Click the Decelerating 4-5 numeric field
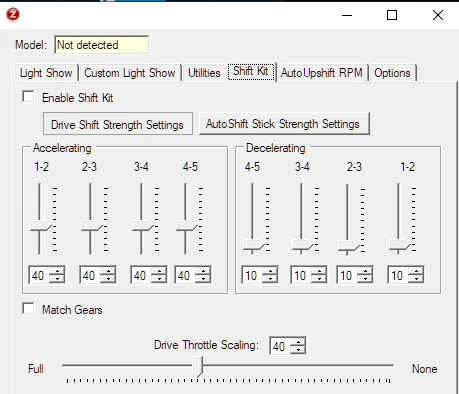Image resolution: width=459 pixels, height=394 pixels. pyautogui.click(x=252, y=275)
